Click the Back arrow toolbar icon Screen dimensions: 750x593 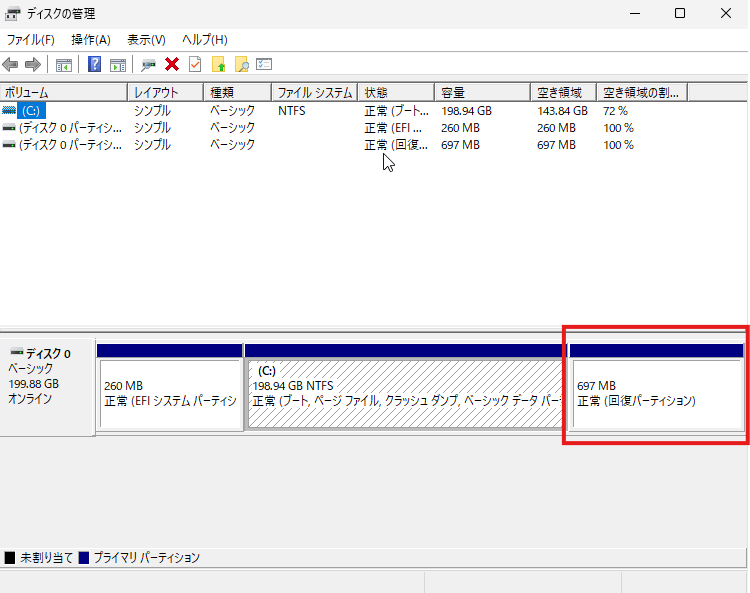[x=11, y=64]
